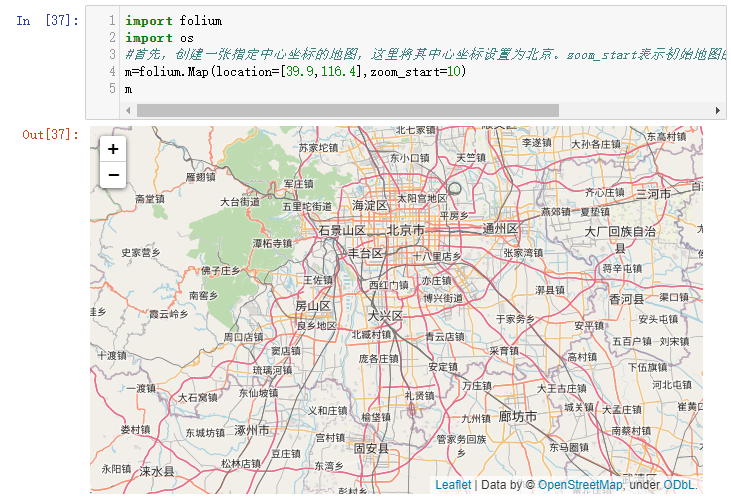Click the 史家营乡 label on map
731x502 pixels.
[141, 252]
